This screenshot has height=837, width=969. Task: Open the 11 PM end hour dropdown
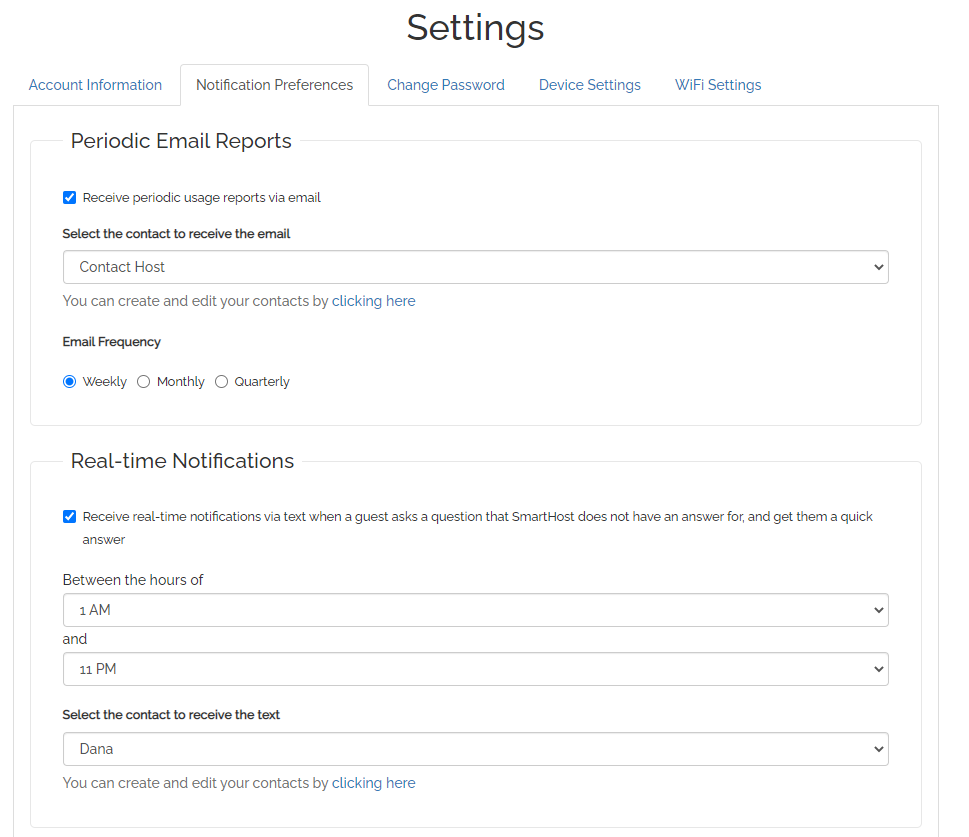click(x=476, y=669)
